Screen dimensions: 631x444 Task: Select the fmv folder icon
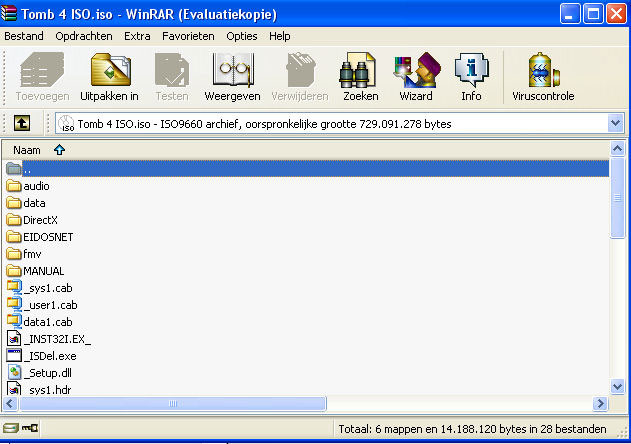[14, 254]
